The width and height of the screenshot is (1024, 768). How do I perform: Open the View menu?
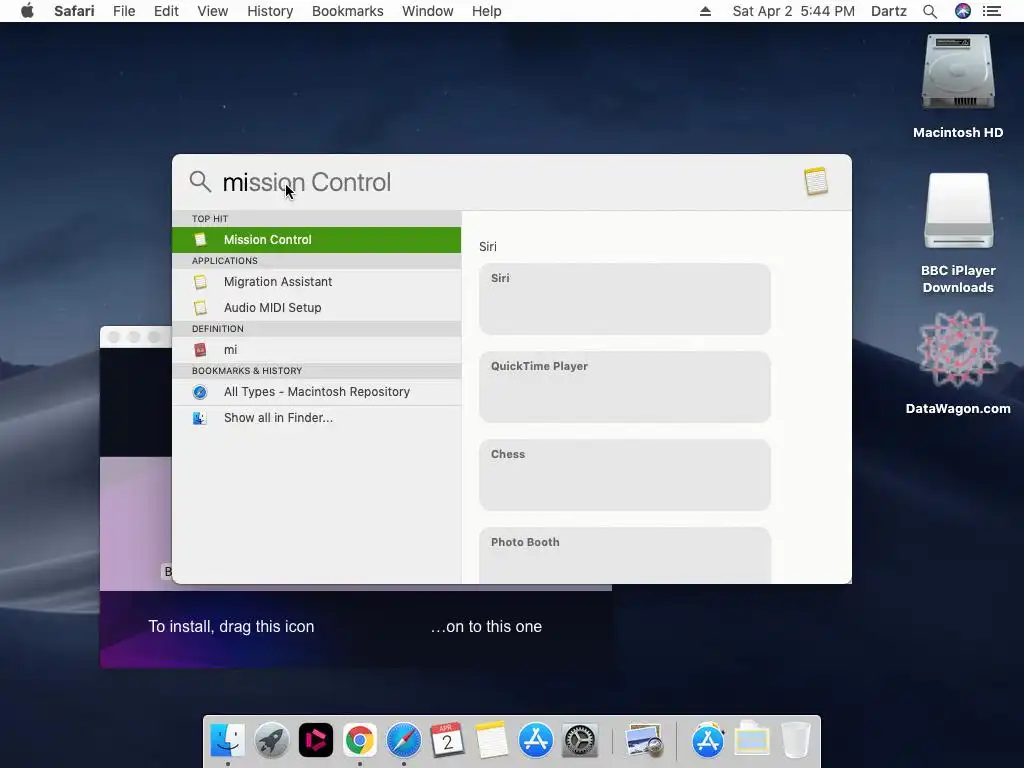[x=213, y=11]
